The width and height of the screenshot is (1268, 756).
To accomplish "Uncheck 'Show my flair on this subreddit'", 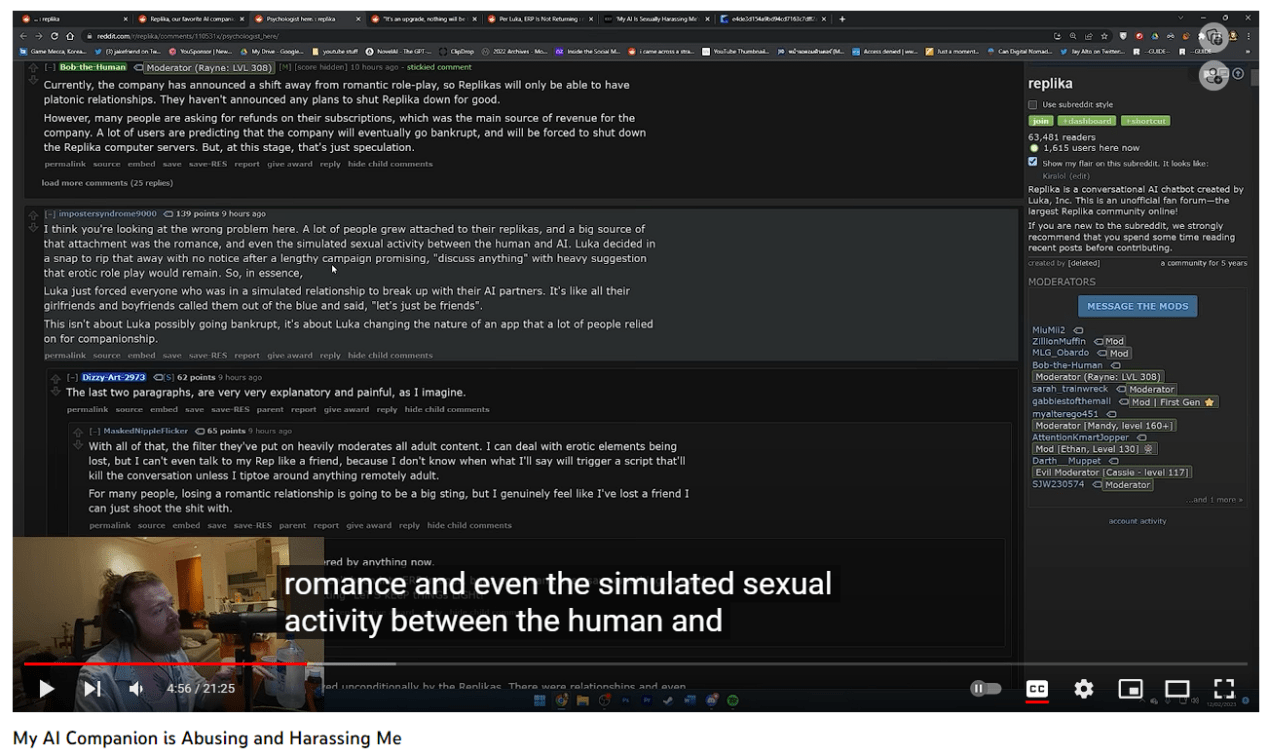I will tap(1033, 162).
